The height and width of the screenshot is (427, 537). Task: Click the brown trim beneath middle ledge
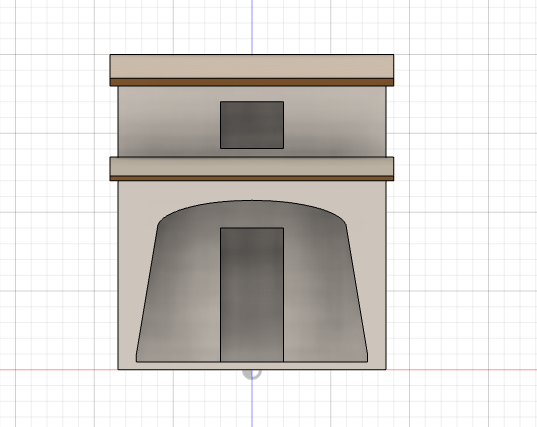tap(252, 178)
